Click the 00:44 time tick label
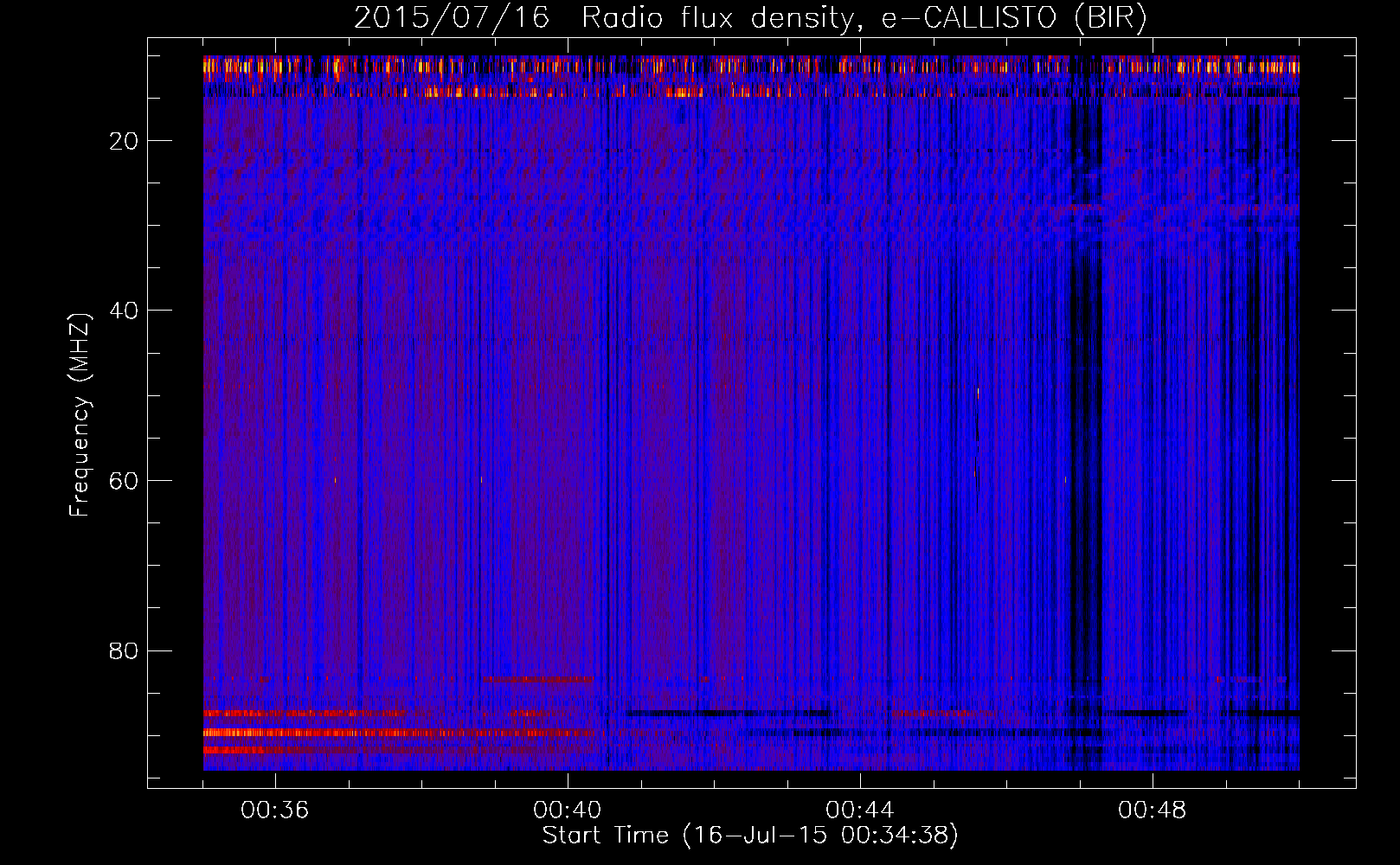Viewport: 1400px width, 865px height. pos(860,811)
